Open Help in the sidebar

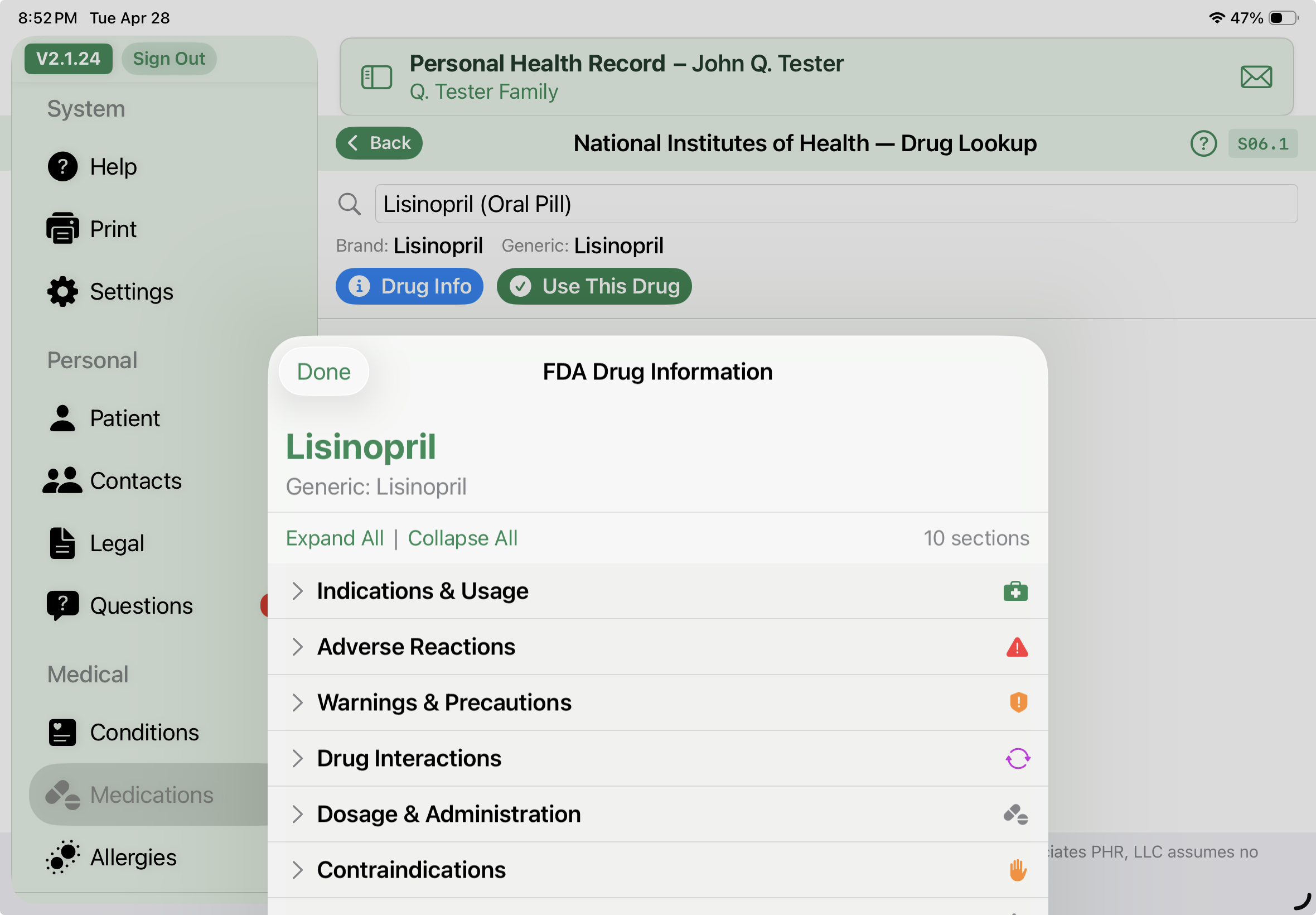click(113, 167)
